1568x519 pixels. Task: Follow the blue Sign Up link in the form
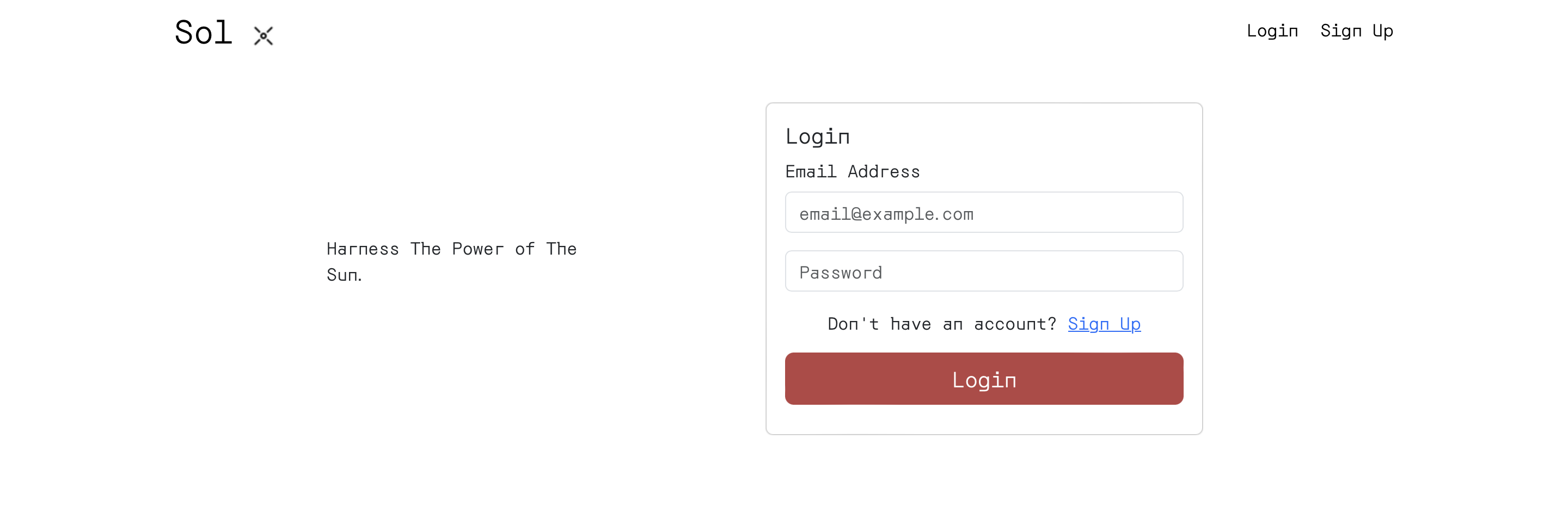(x=1104, y=324)
